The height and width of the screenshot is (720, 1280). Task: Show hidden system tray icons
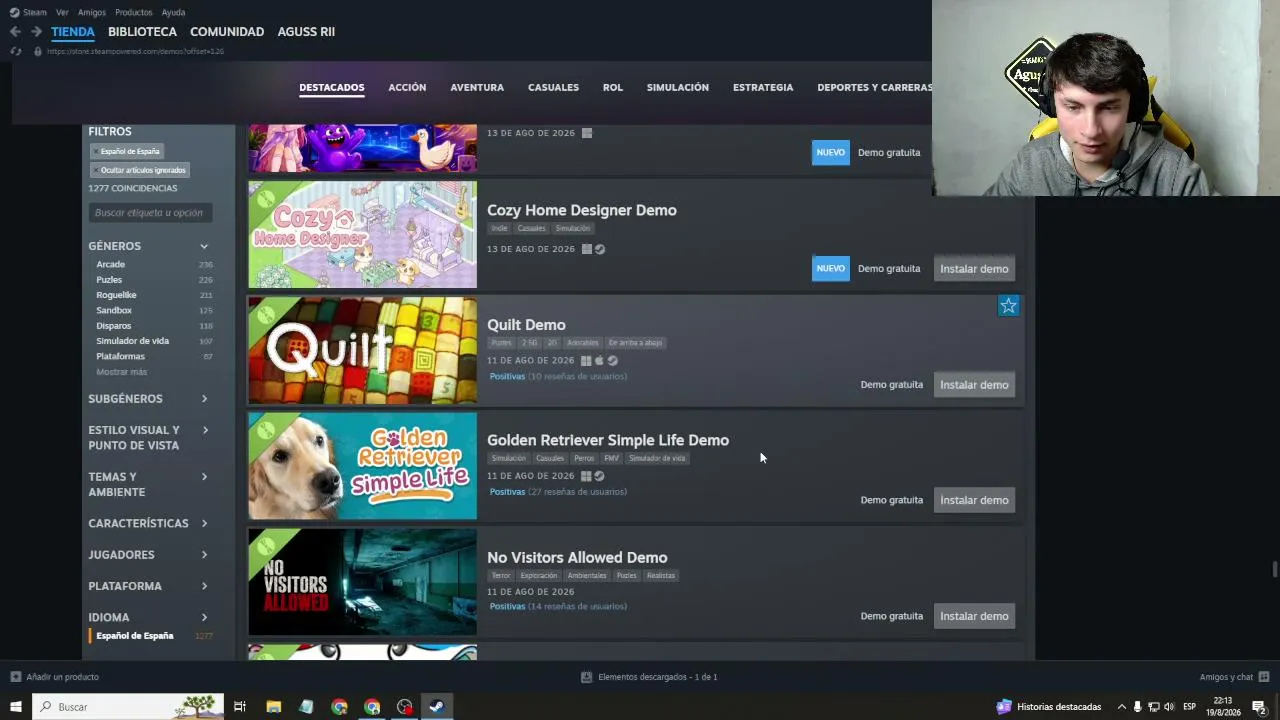coord(1121,707)
